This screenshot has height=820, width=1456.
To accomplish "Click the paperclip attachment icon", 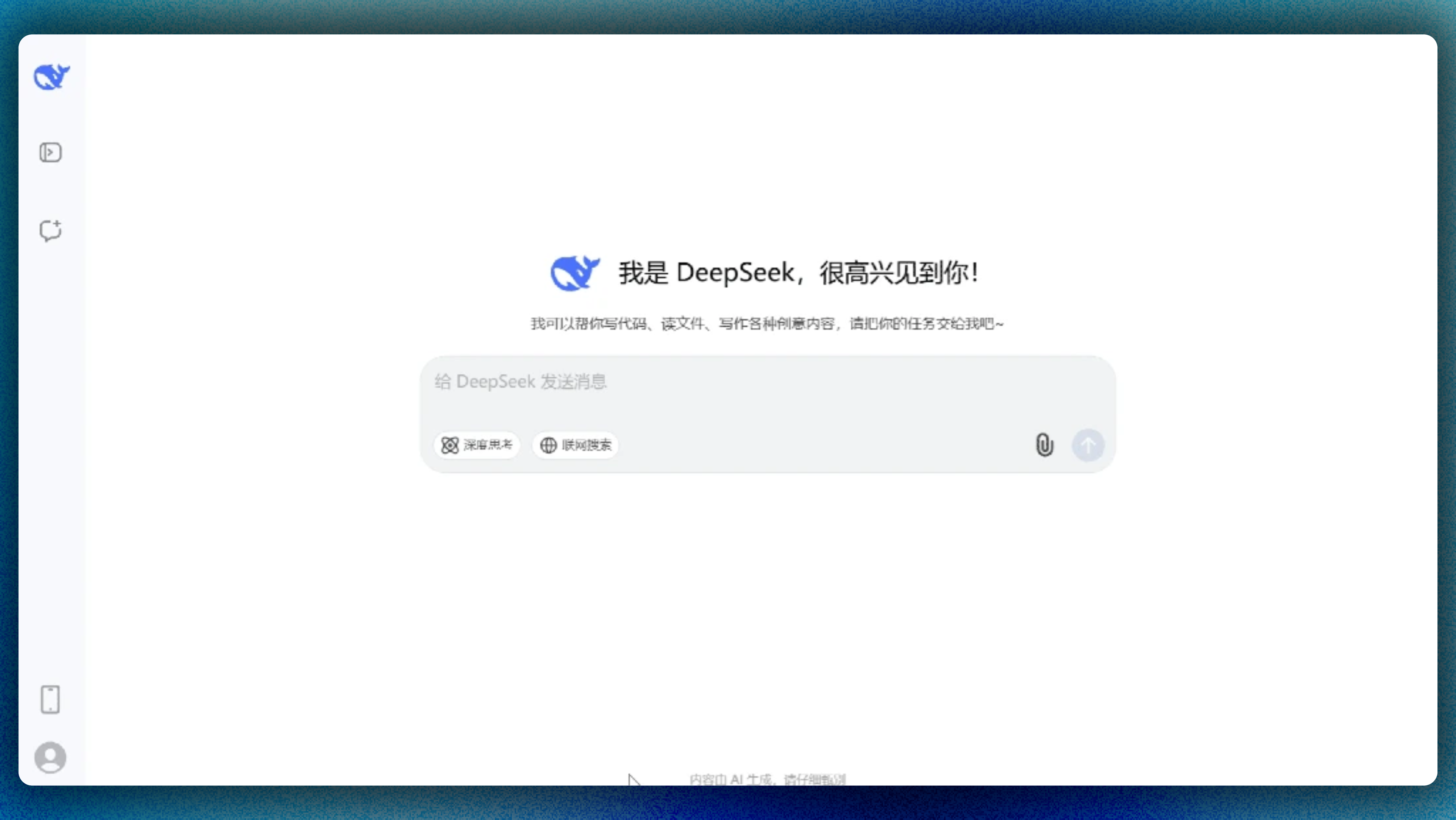I will (x=1045, y=445).
